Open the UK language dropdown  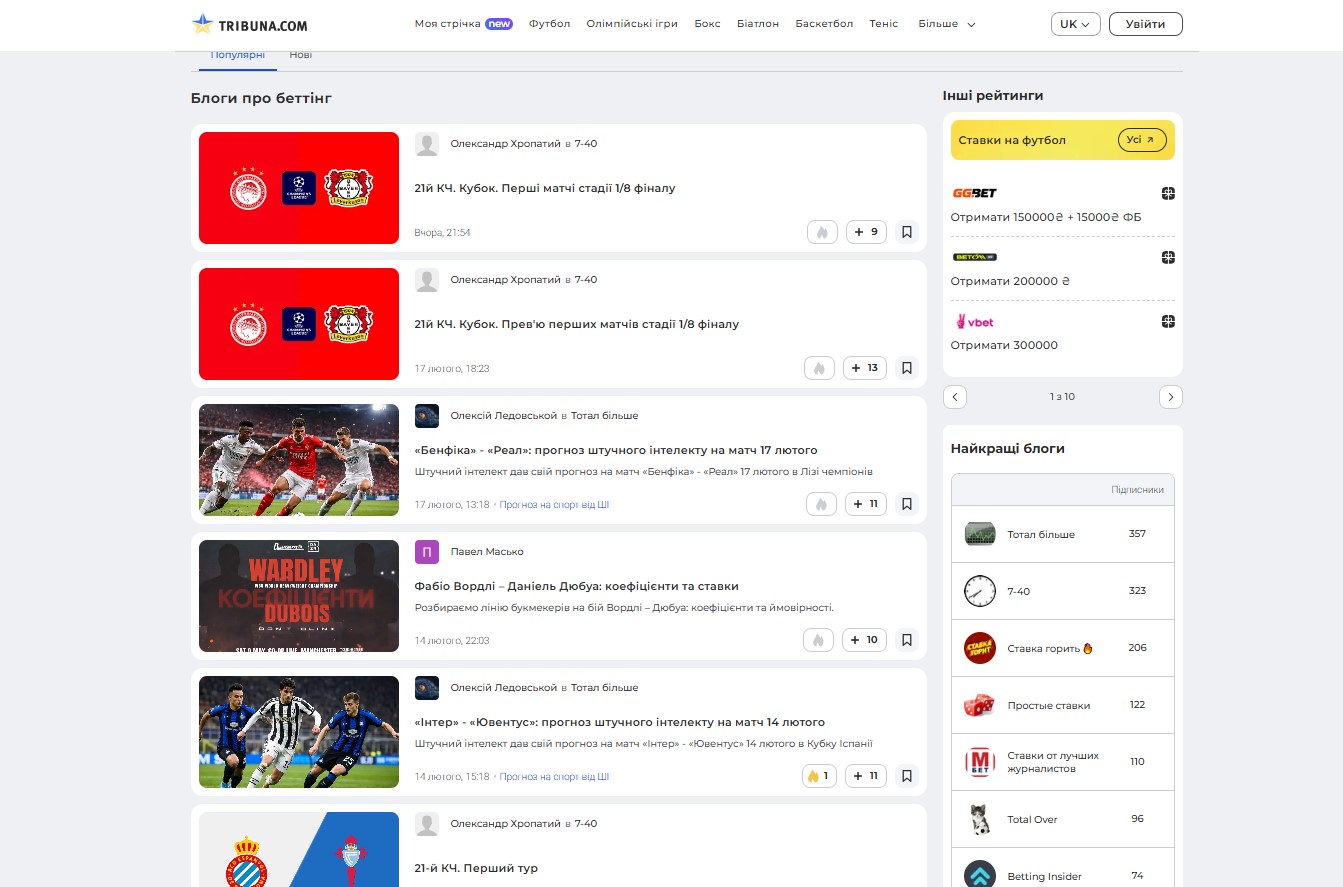1076,24
